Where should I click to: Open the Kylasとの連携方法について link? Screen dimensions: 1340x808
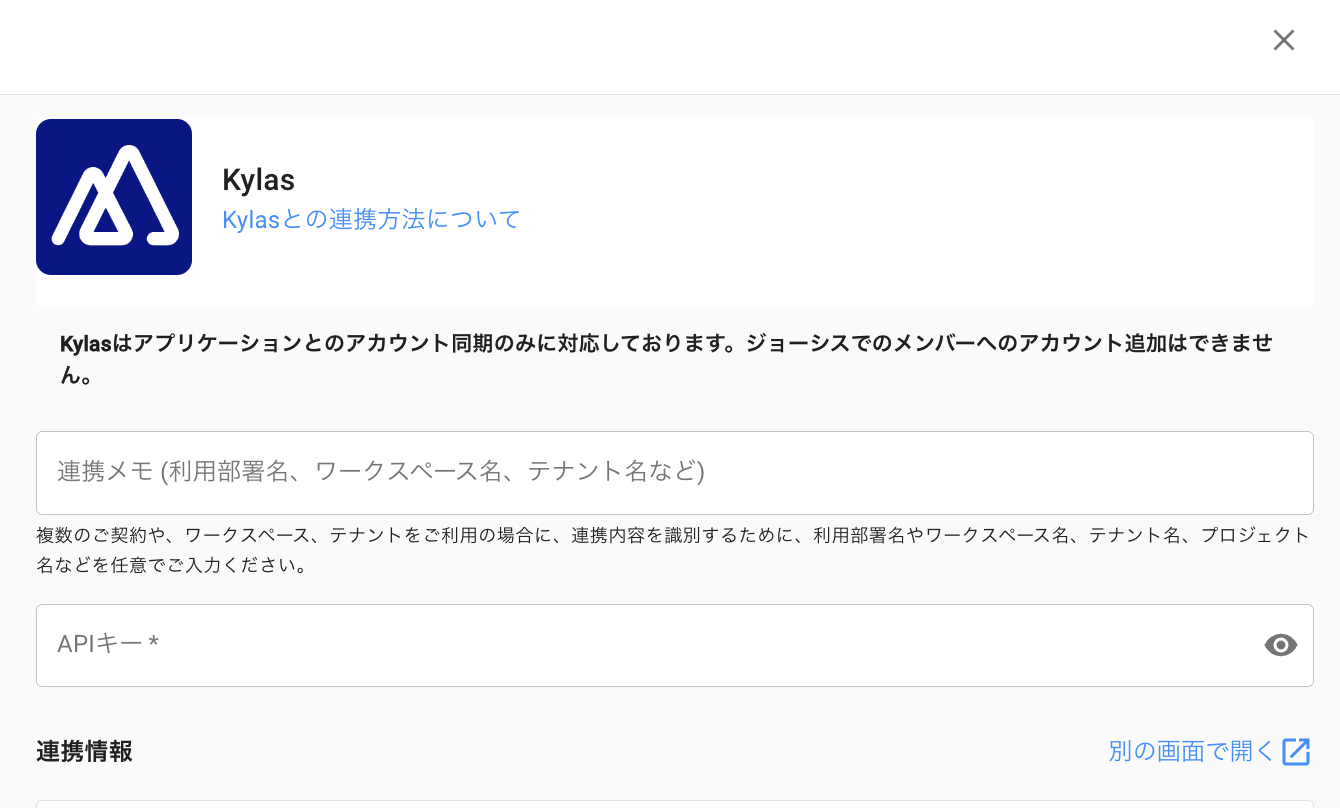pos(371,219)
